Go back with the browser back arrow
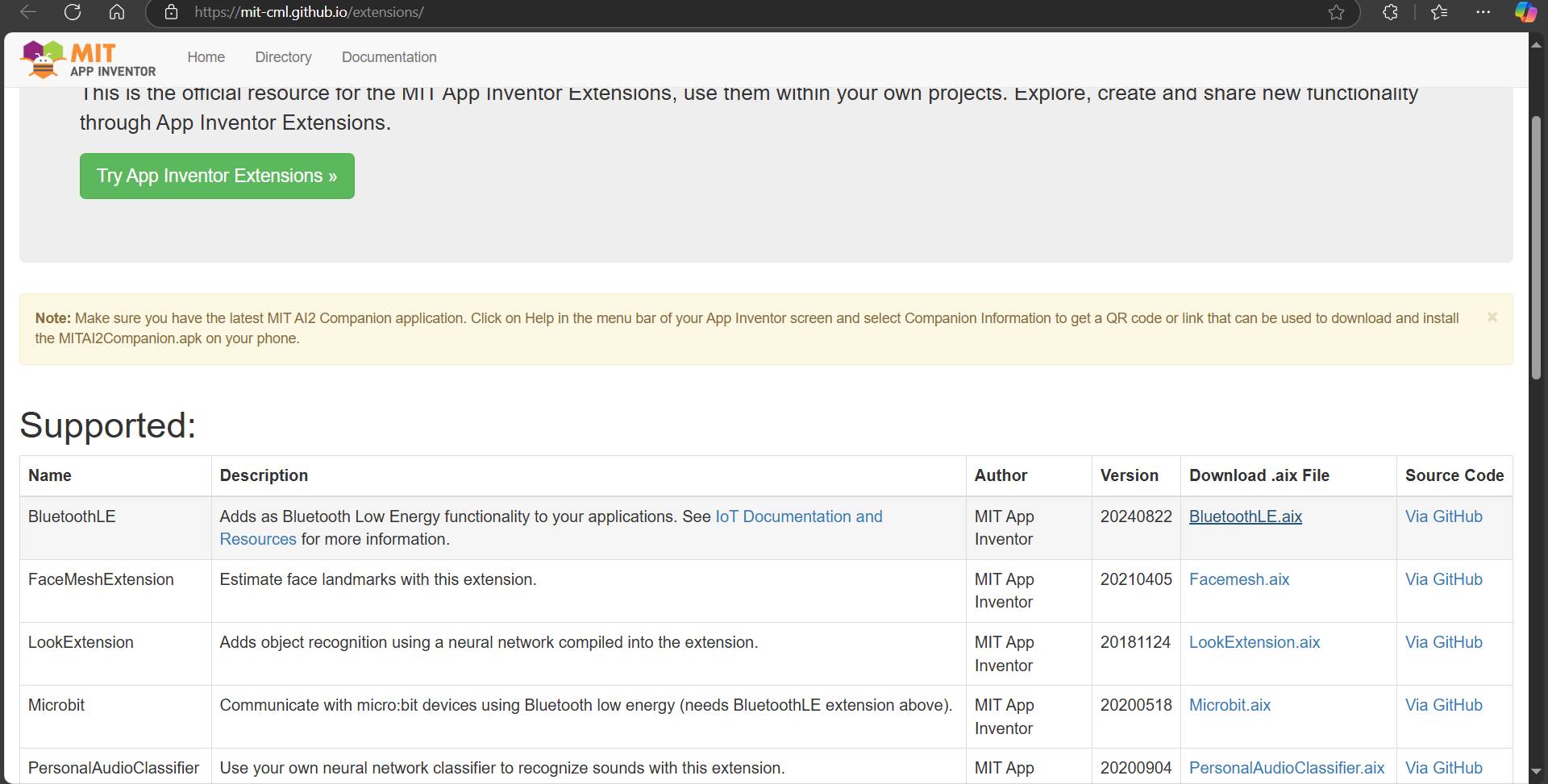Viewport: 1548px width, 784px height. 27,12
